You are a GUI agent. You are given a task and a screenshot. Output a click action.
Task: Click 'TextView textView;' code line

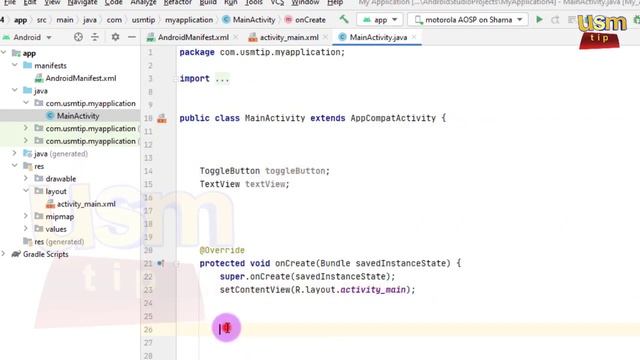(x=244, y=184)
